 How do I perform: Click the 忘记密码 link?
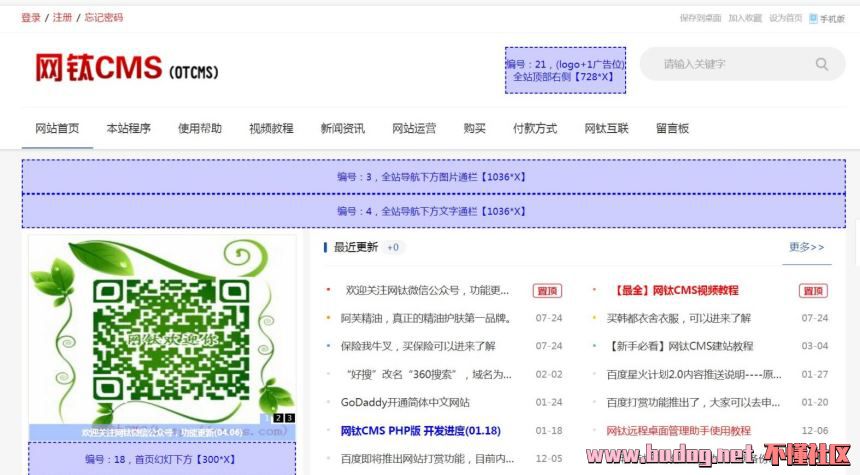(x=104, y=18)
